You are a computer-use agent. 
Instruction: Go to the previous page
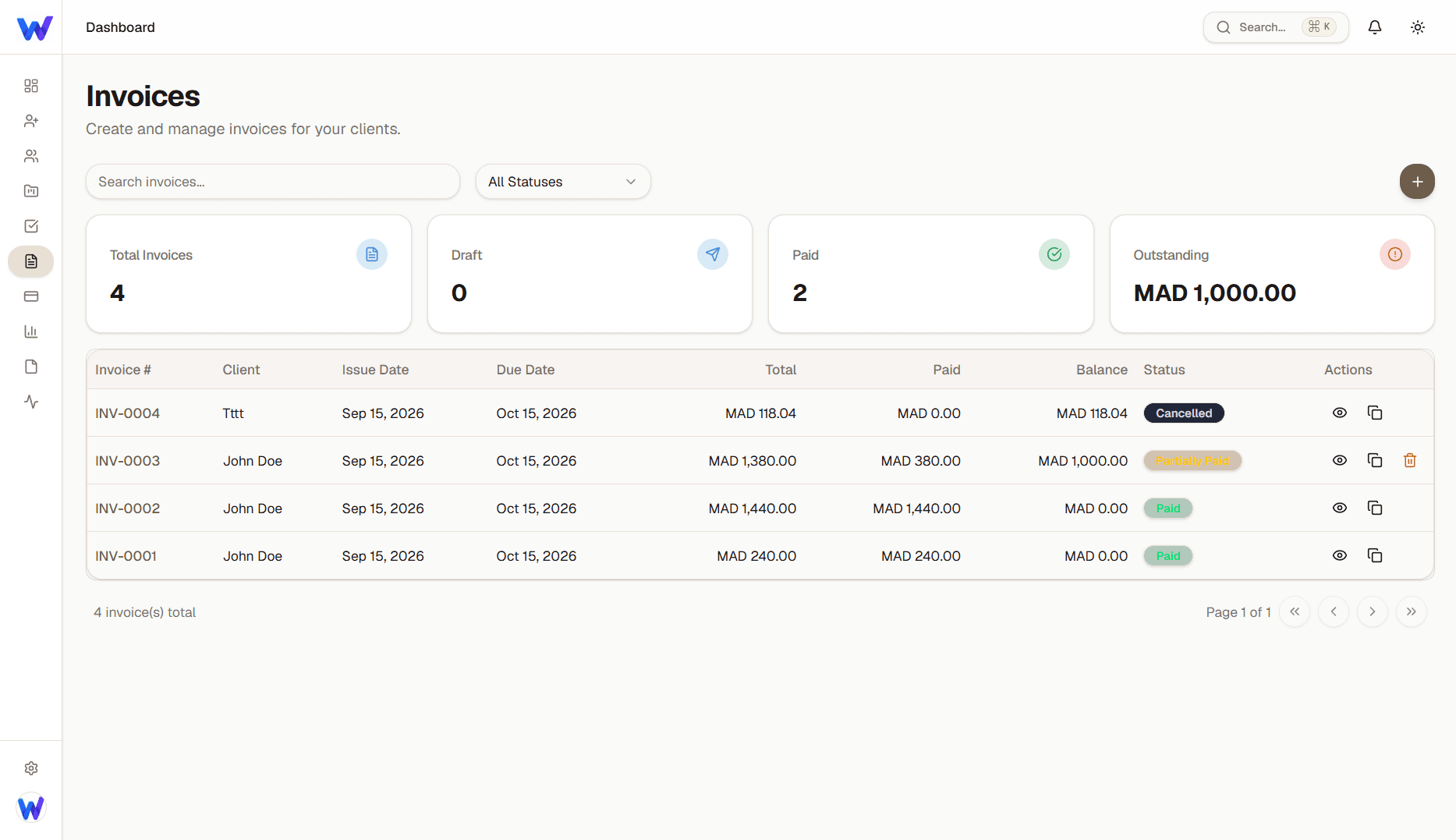tap(1334, 611)
